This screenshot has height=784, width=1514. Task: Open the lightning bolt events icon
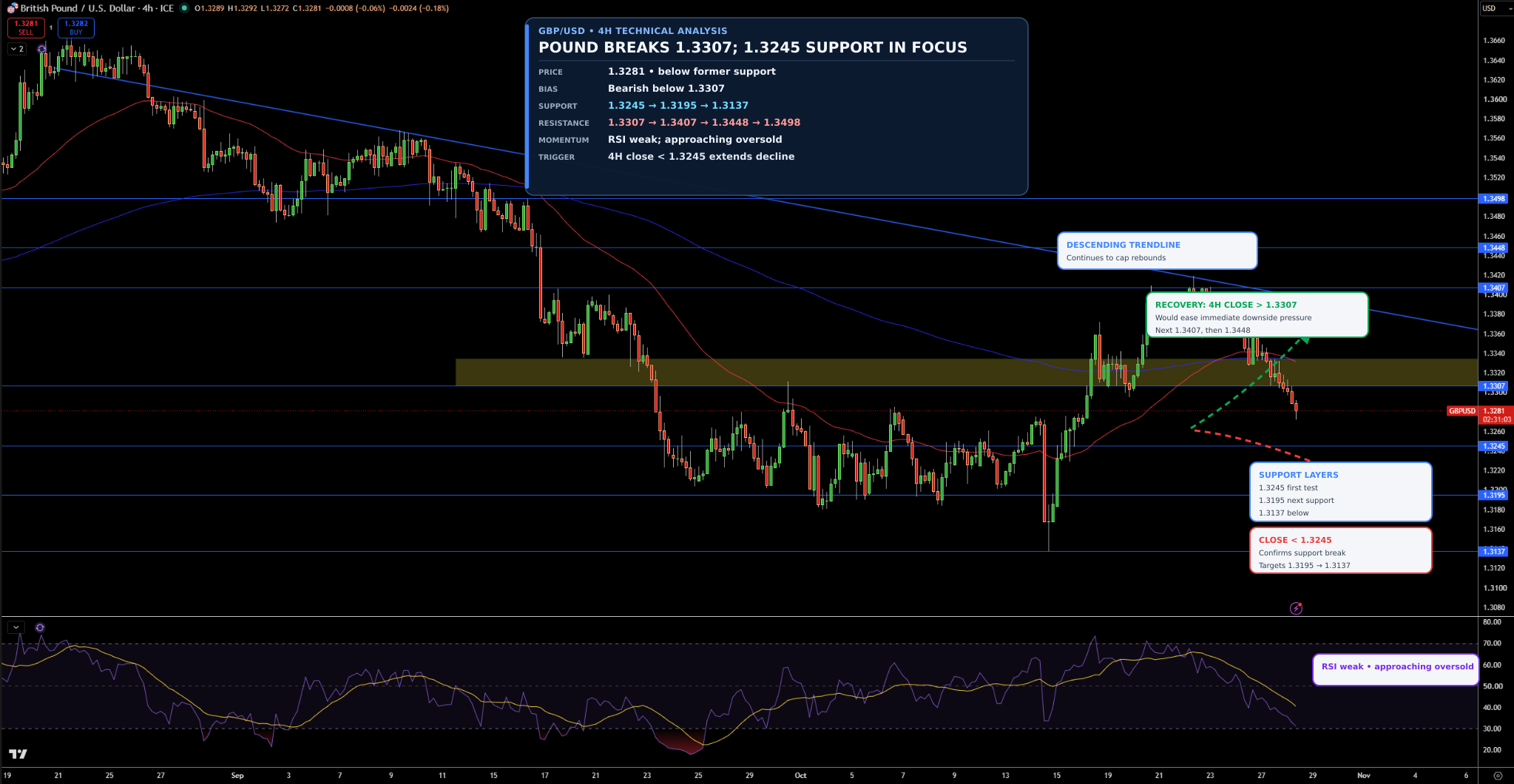click(x=1296, y=608)
